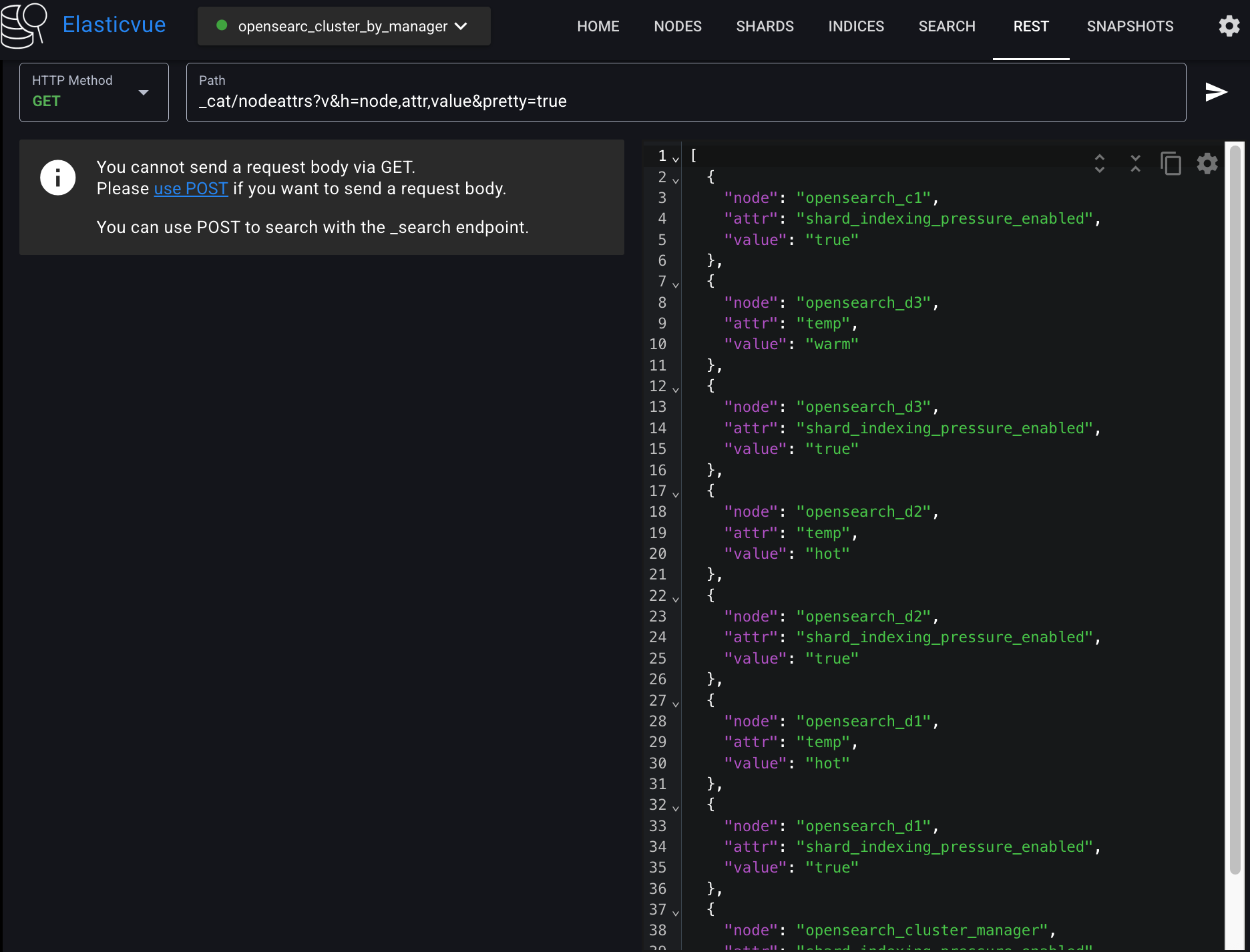Click the "opensearch_d2" value on line 18
The image size is (1250, 952).
pos(865,512)
